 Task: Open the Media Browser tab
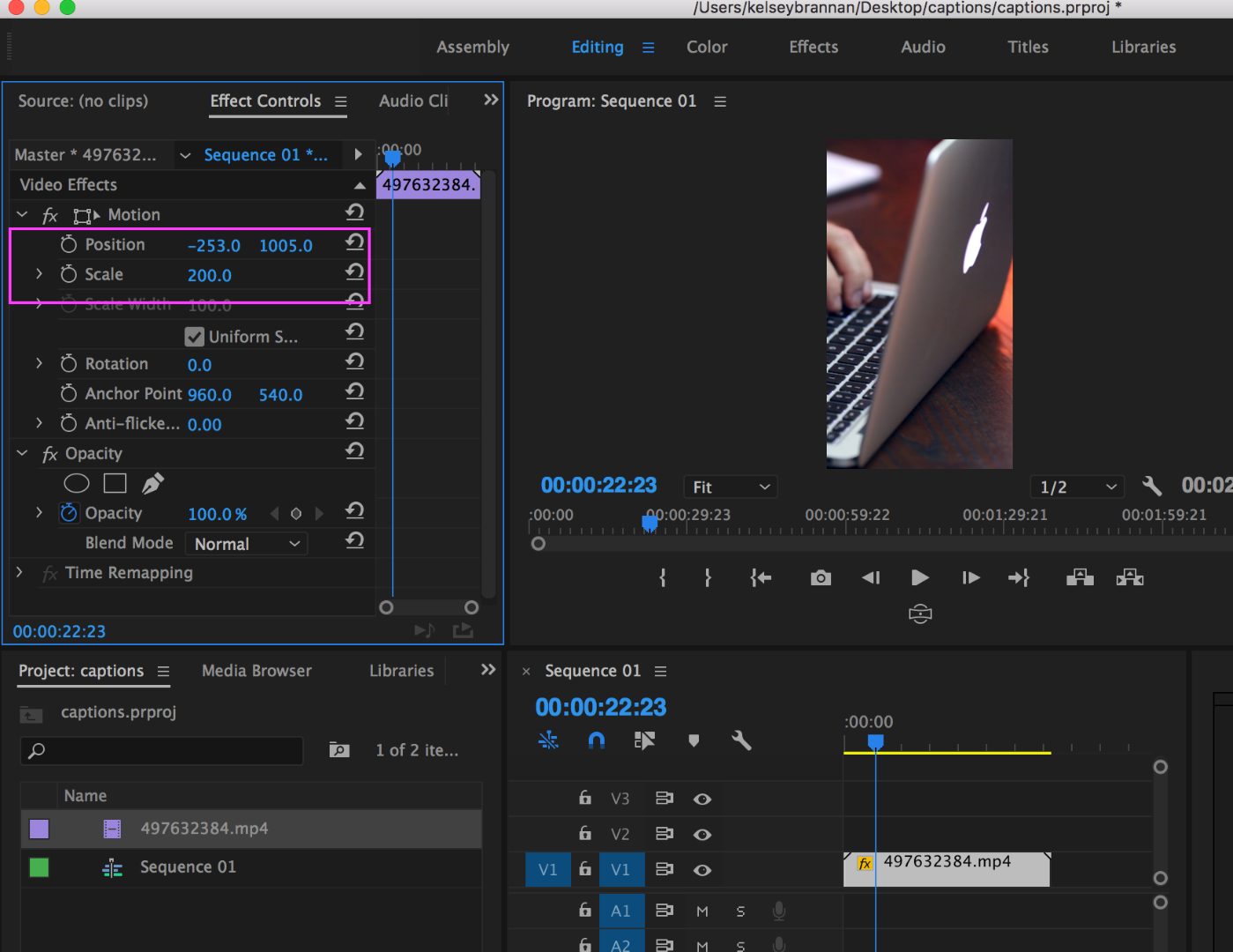[x=256, y=671]
